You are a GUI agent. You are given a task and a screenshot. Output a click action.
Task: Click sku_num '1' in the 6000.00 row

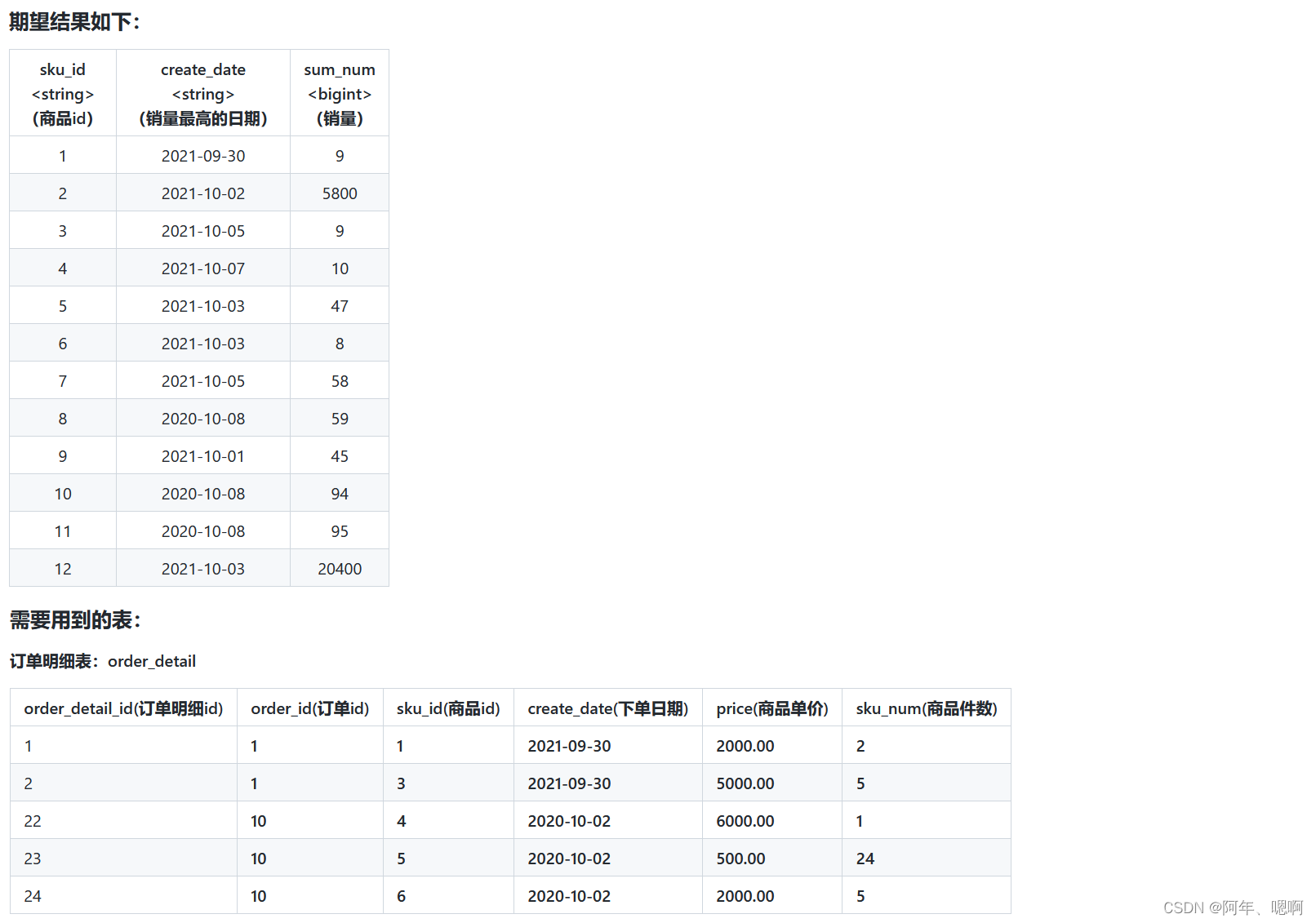tap(860, 821)
